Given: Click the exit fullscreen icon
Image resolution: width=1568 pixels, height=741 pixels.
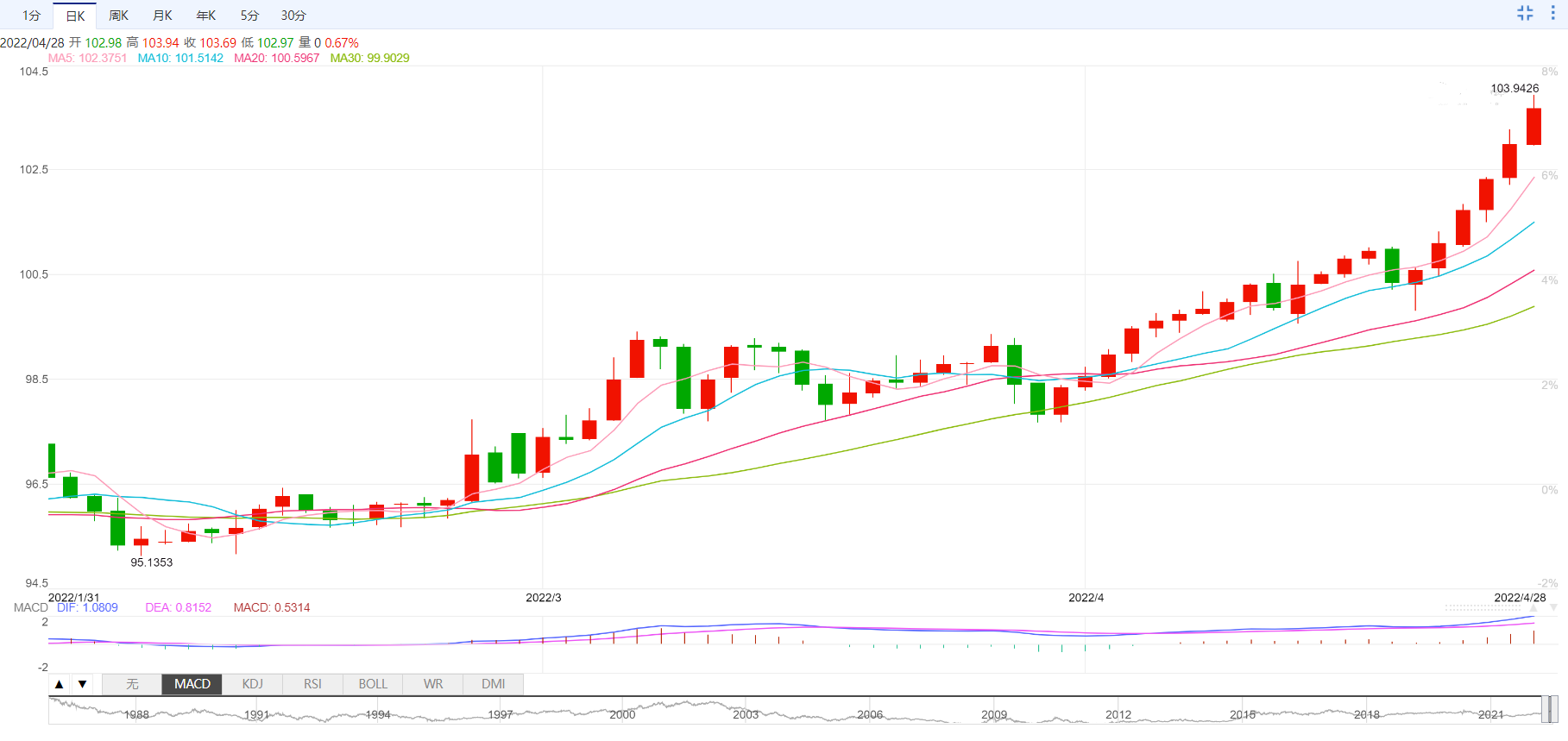Looking at the screenshot, I should [1525, 13].
